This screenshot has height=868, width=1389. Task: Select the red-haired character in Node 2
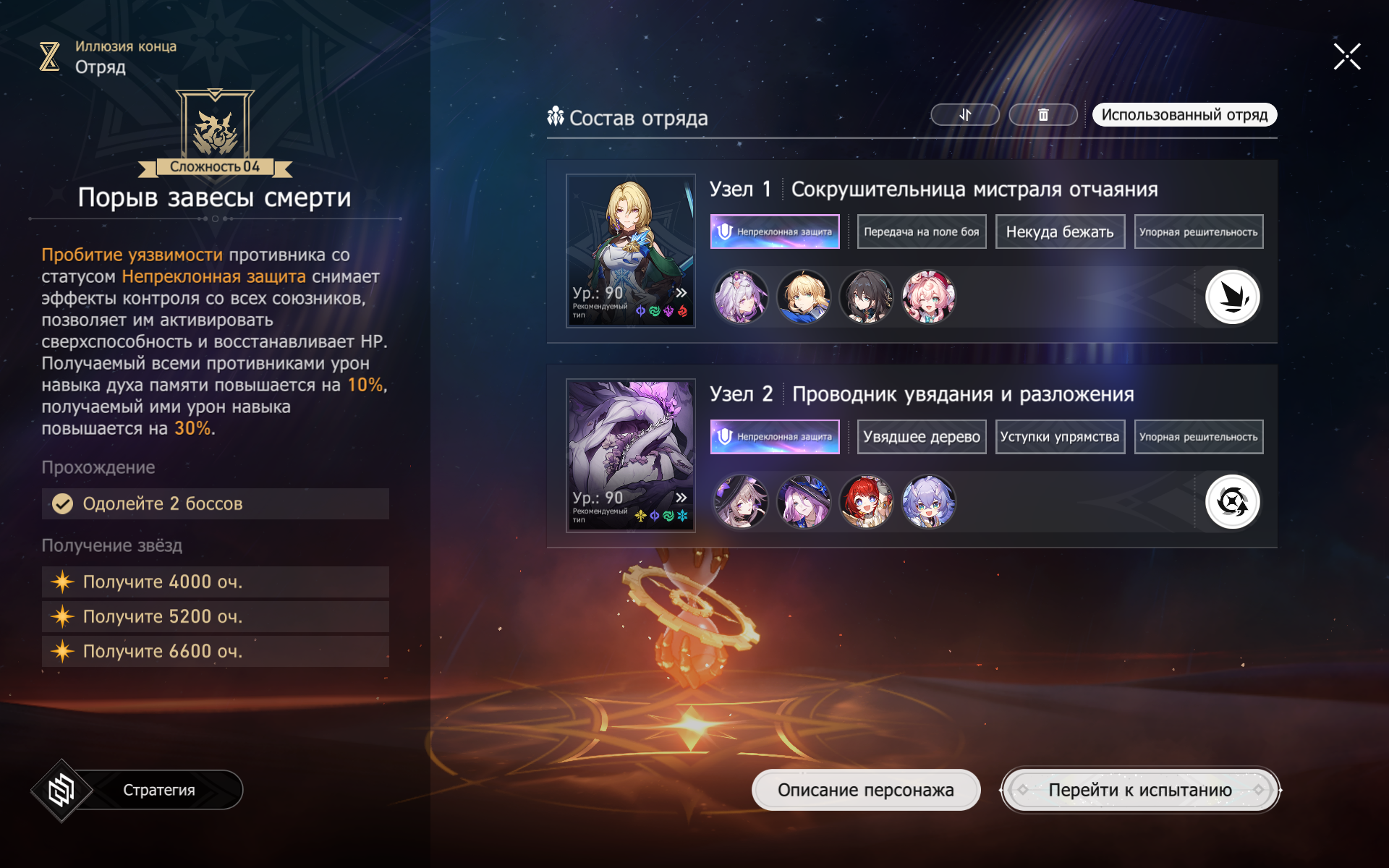pos(866,501)
